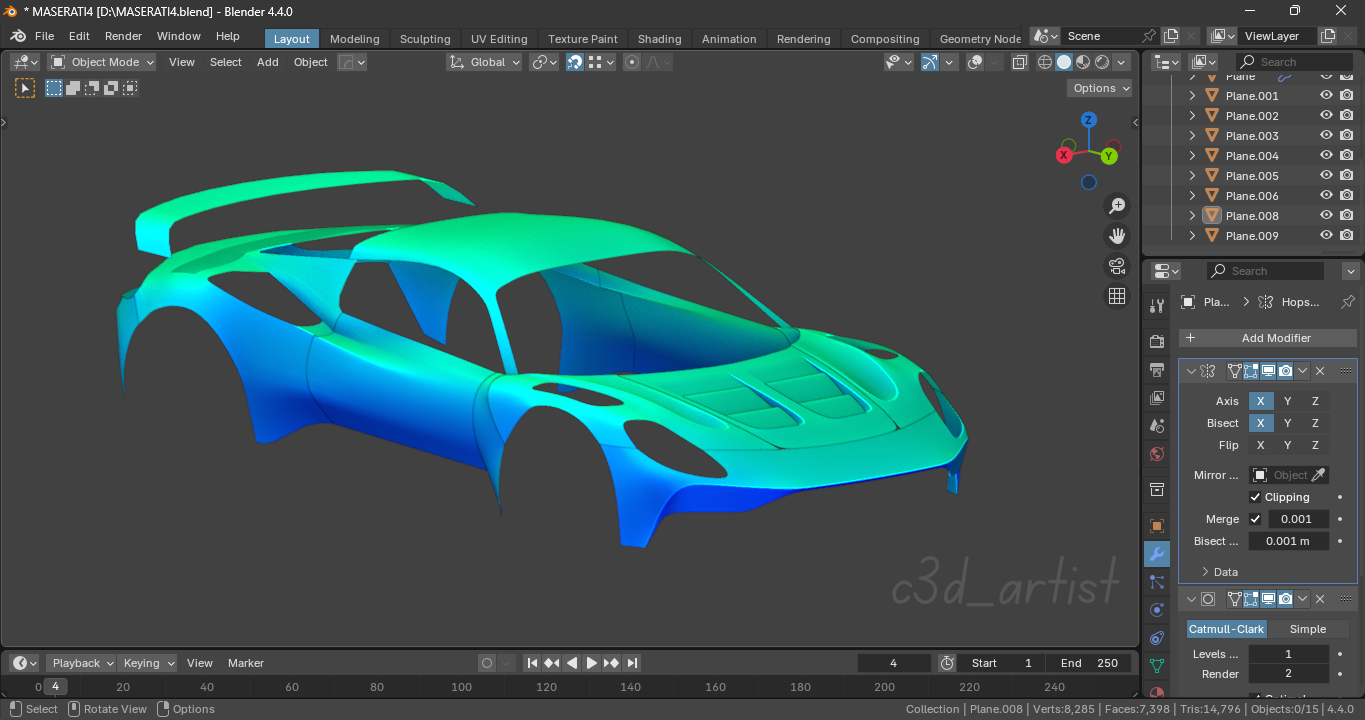The width and height of the screenshot is (1365, 720).
Task: Expand Plane.004 in the outliner
Action: (1192, 156)
